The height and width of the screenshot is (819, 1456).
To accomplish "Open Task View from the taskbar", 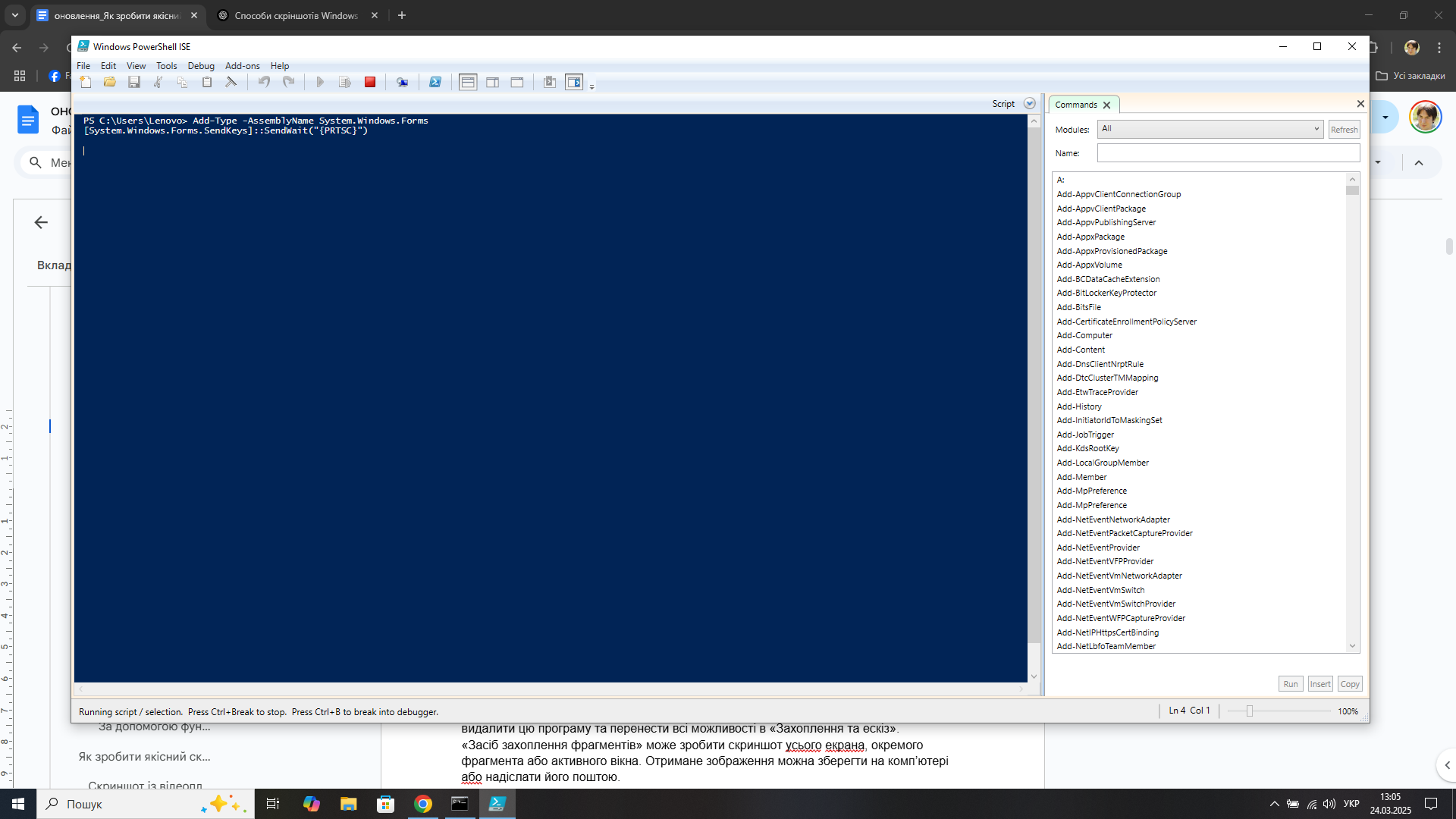I will (273, 804).
